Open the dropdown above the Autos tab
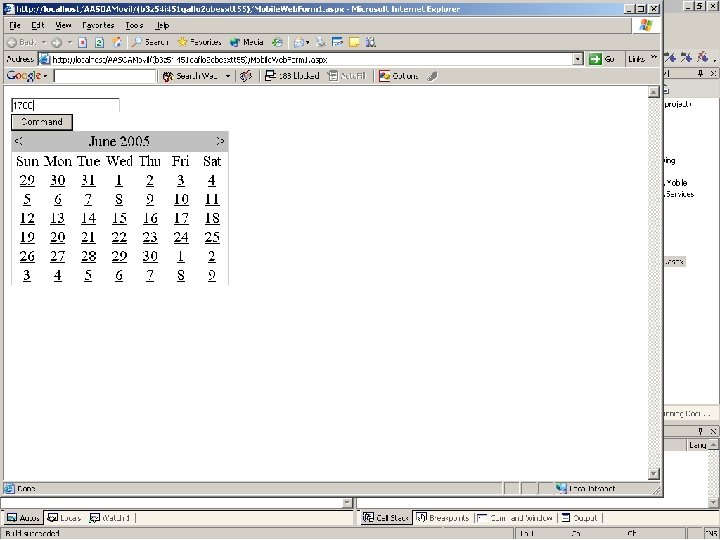The height and width of the screenshot is (540, 720). 347,503
